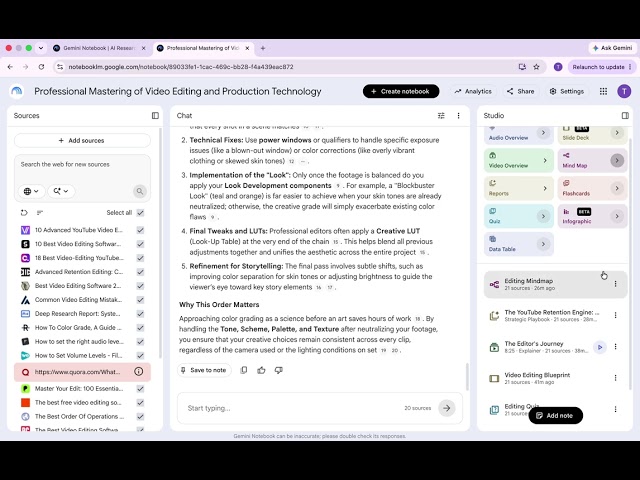Click the chat panel vertical scrollbar
The width and height of the screenshot is (640, 480).
coord(467,376)
